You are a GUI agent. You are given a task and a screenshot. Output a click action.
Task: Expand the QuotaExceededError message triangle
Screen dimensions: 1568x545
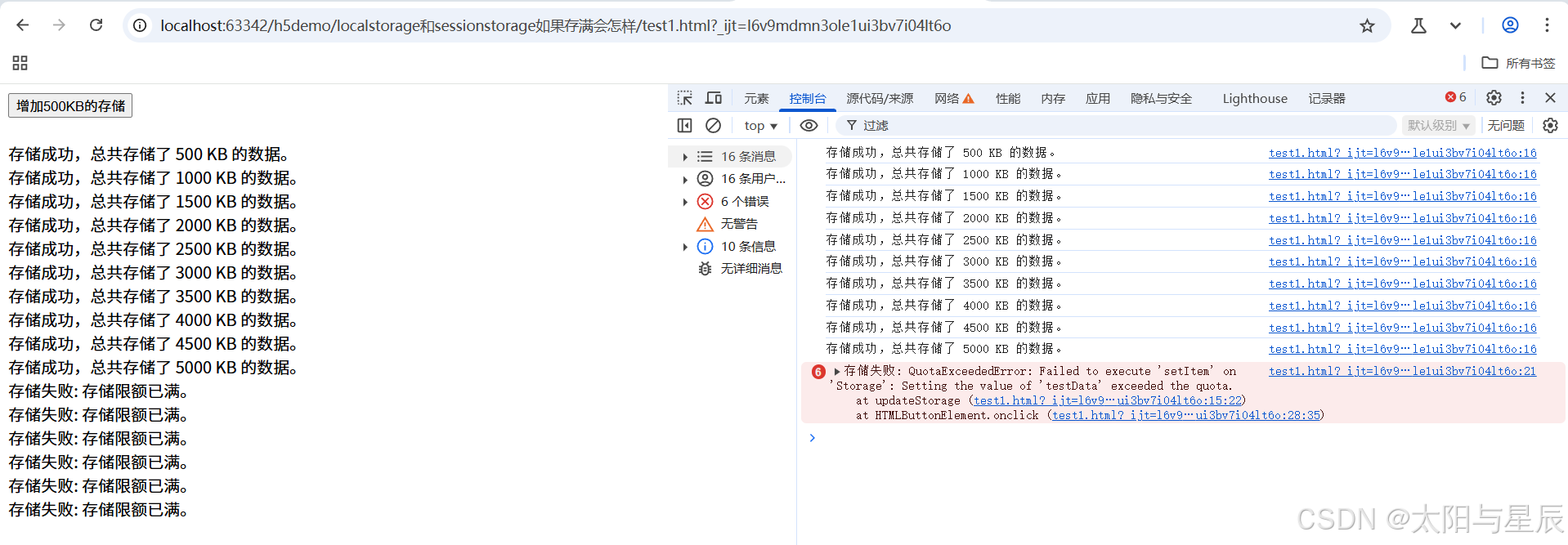[x=837, y=372]
